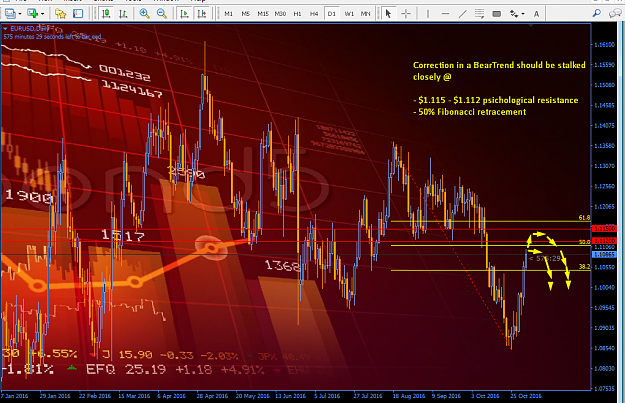Click the 1.07535 price scale value
Screen dimensions: 625x403
click(604, 388)
